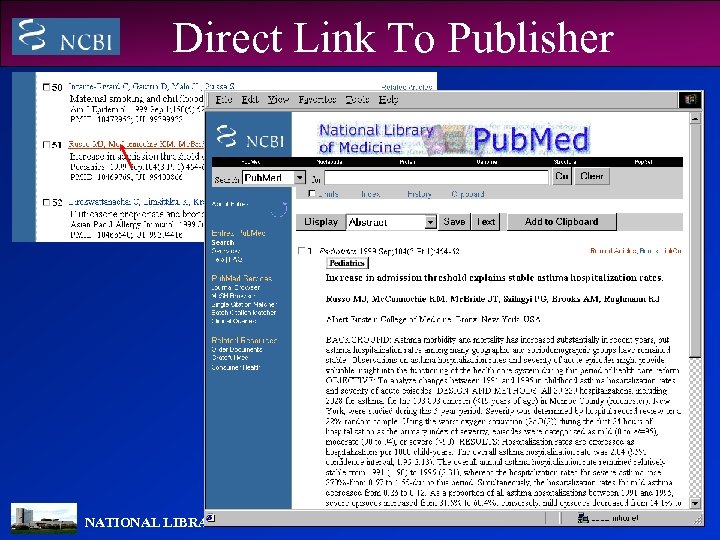Enable the Limits checkbox
The width and height of the screenshot is (720, 540).
pyautogui.click(x=312, y=193)
